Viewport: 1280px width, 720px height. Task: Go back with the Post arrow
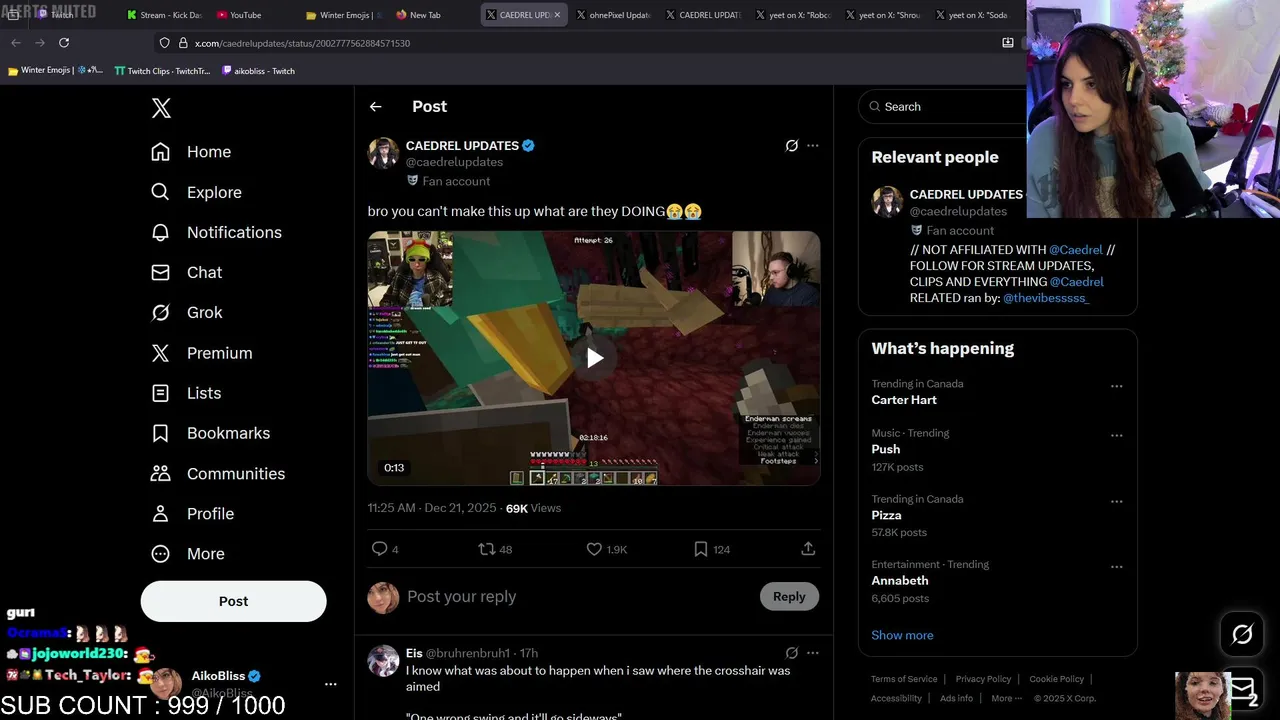(376, 107)
